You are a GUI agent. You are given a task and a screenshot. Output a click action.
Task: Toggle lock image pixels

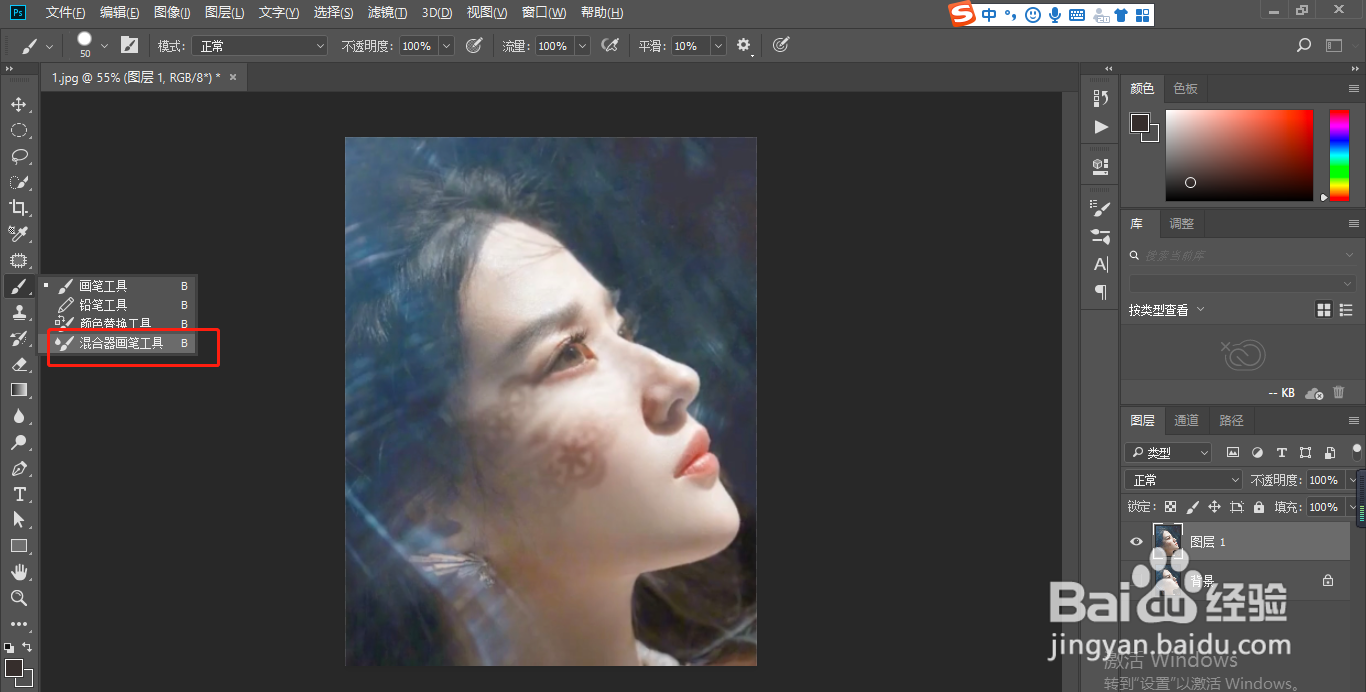pos(1192,507)
